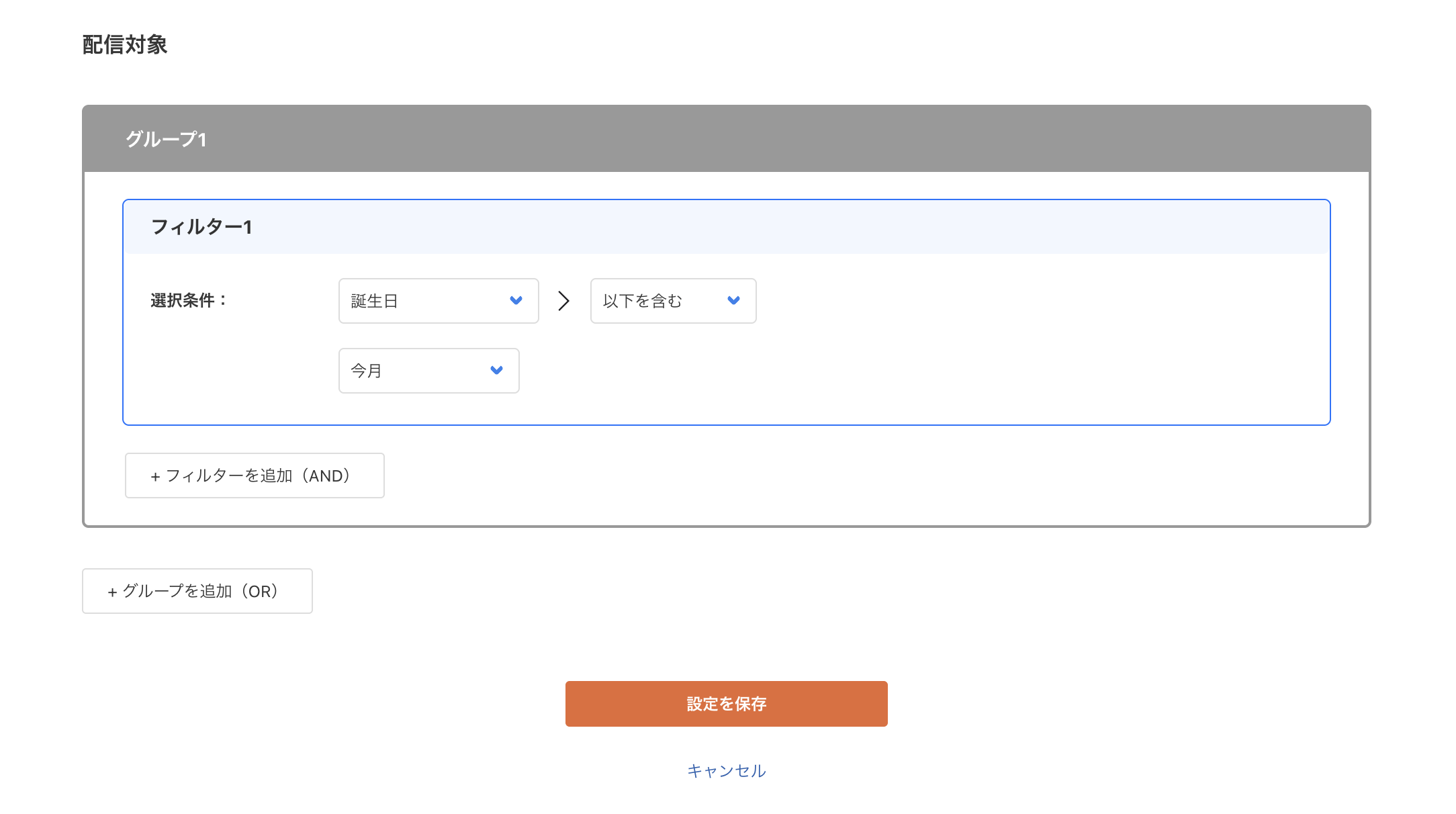
Task: Click the 選択条件 label in フィルター1
Action: coord(187,301)
